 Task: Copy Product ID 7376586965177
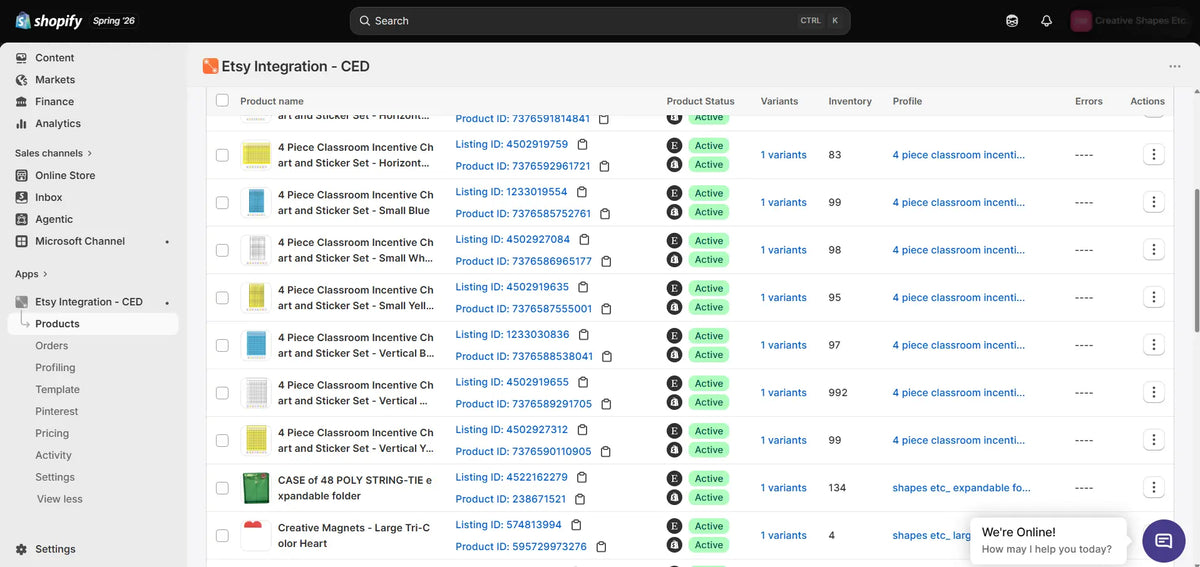[x=606, y=261]
